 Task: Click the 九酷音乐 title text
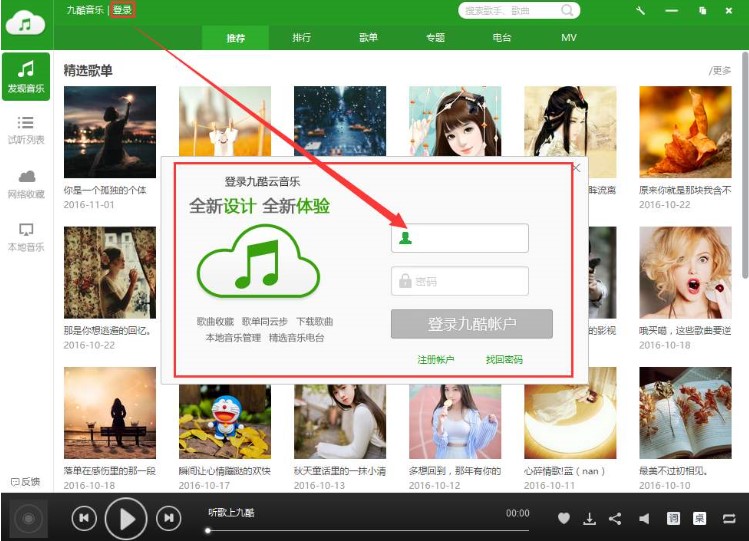coord(85,10)
